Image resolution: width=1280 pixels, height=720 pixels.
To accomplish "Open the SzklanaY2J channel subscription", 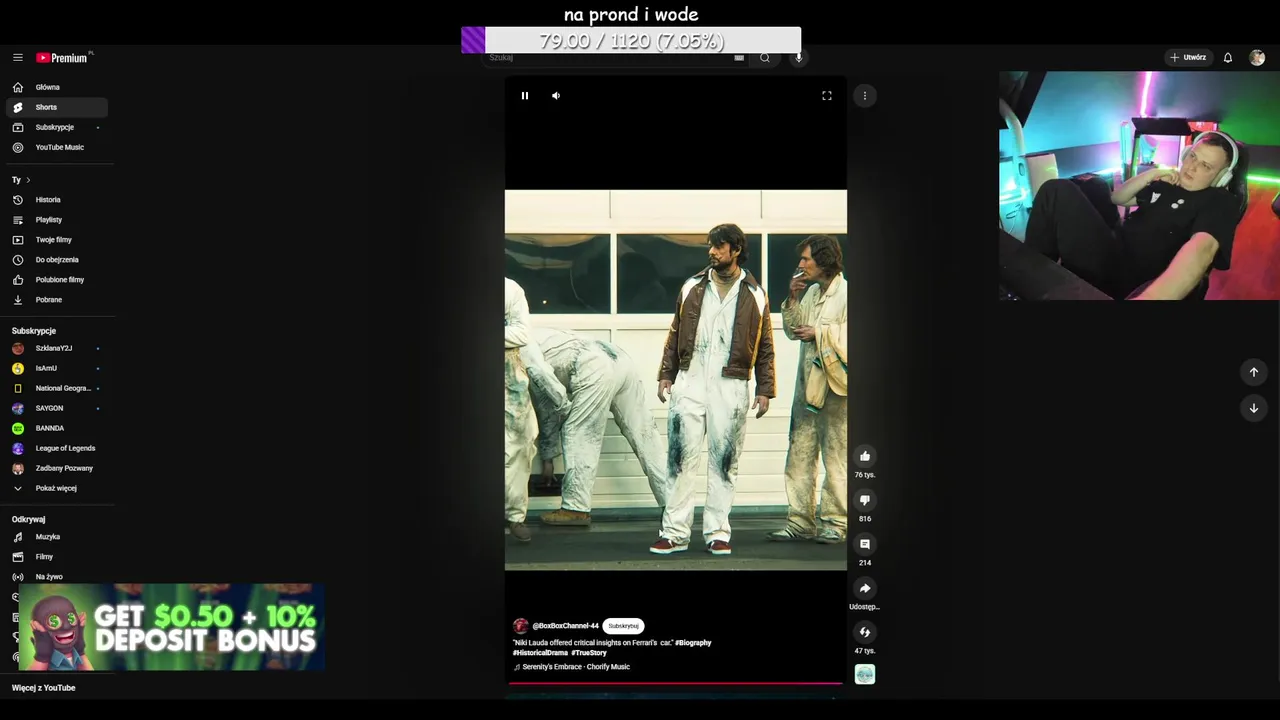I will pos(57,348).
